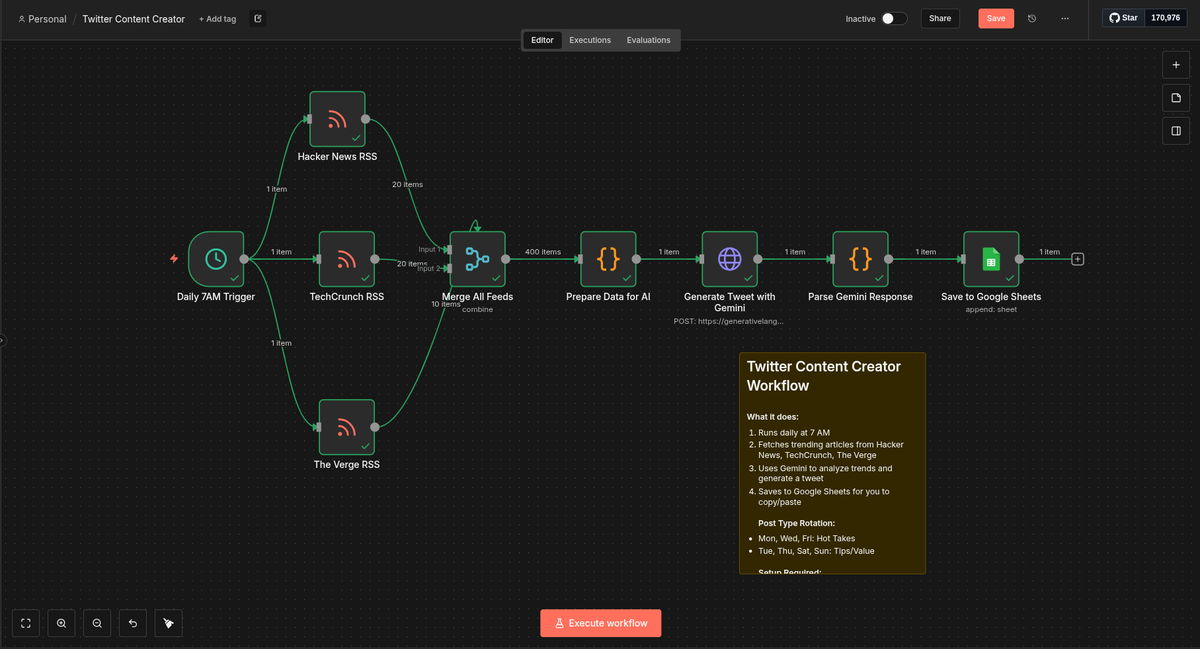Click the Save to Google Sheets label
This screenshot has height=649, width=1200.
[x=991, y=297]
